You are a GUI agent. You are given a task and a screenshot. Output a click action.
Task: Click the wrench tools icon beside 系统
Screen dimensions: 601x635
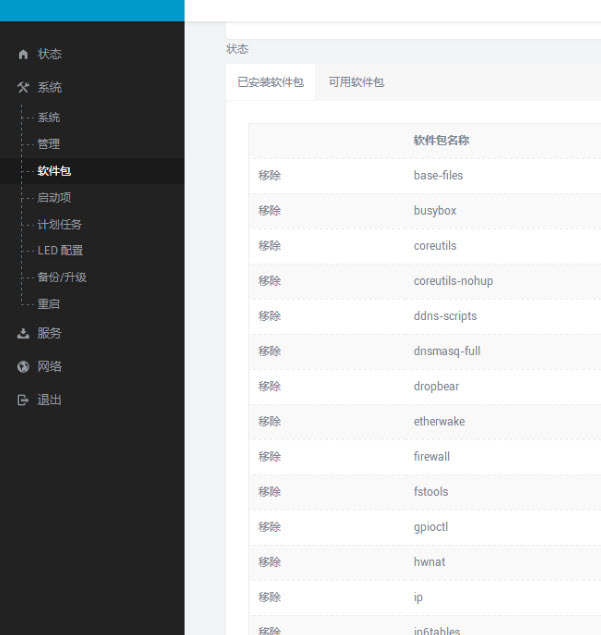(23, 87)
